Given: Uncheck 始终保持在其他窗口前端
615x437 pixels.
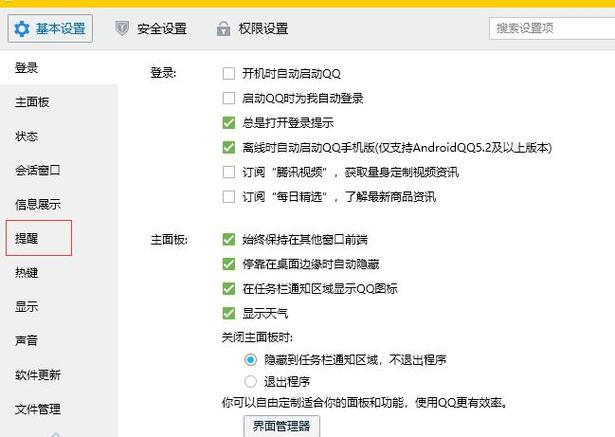Looking at the screenshot, I should pos(229,239).
